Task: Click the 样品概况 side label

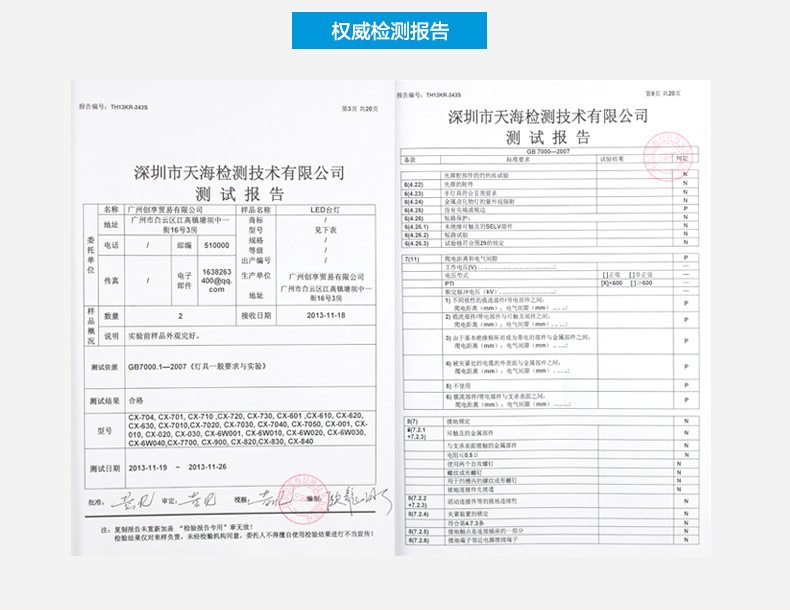Action: [x=91, y=326]
